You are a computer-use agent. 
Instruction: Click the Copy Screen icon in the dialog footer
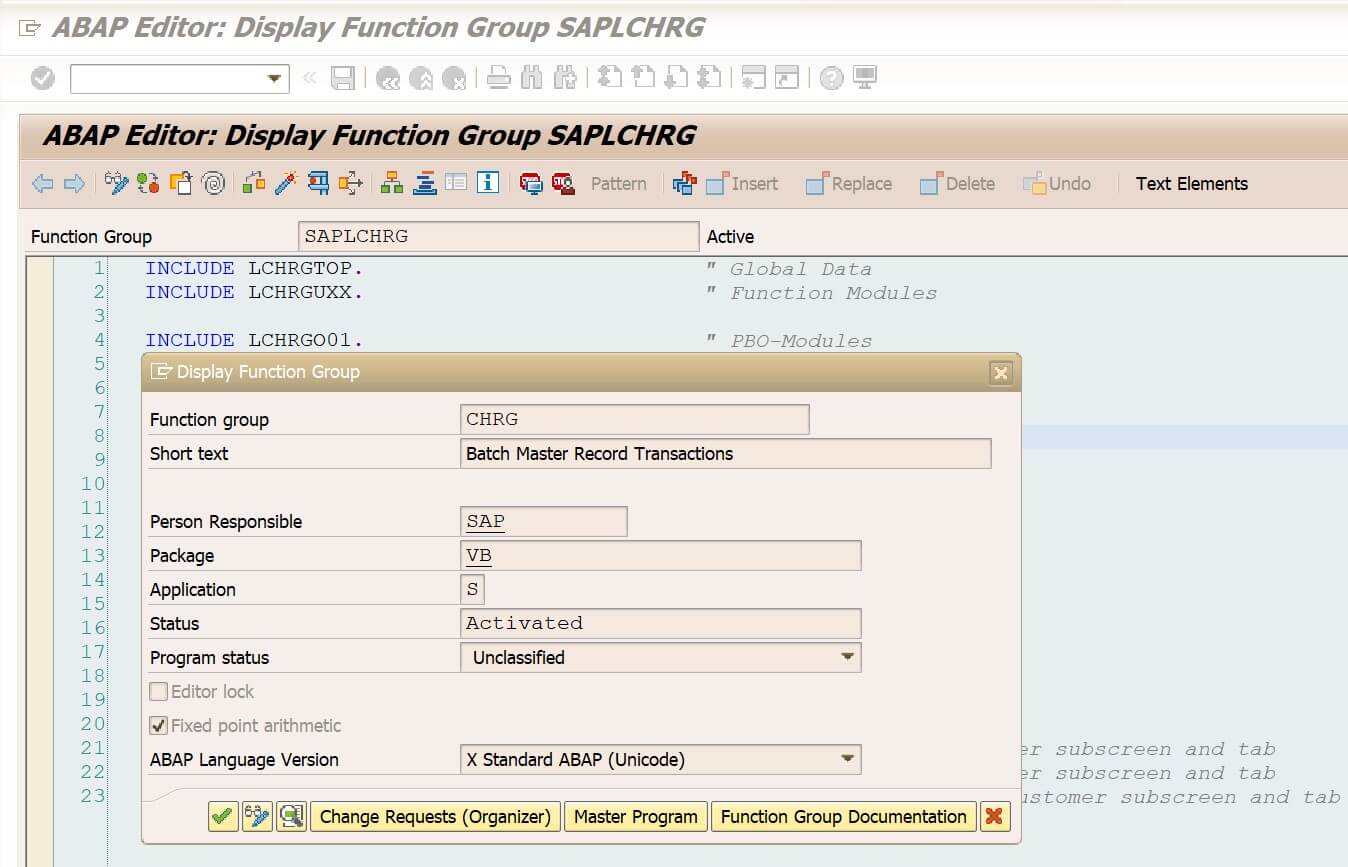(290, 816)
